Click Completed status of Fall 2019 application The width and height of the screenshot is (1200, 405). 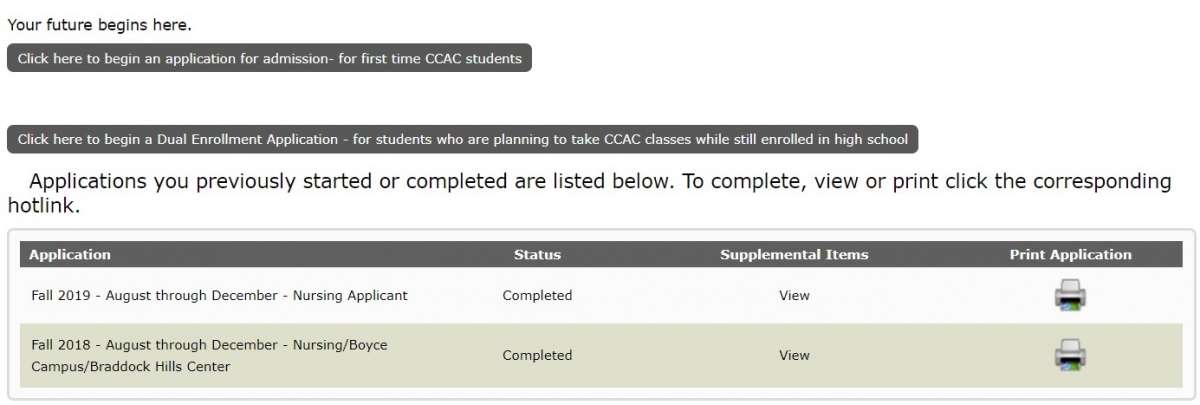pyautogui.click(x=537, y=296)
